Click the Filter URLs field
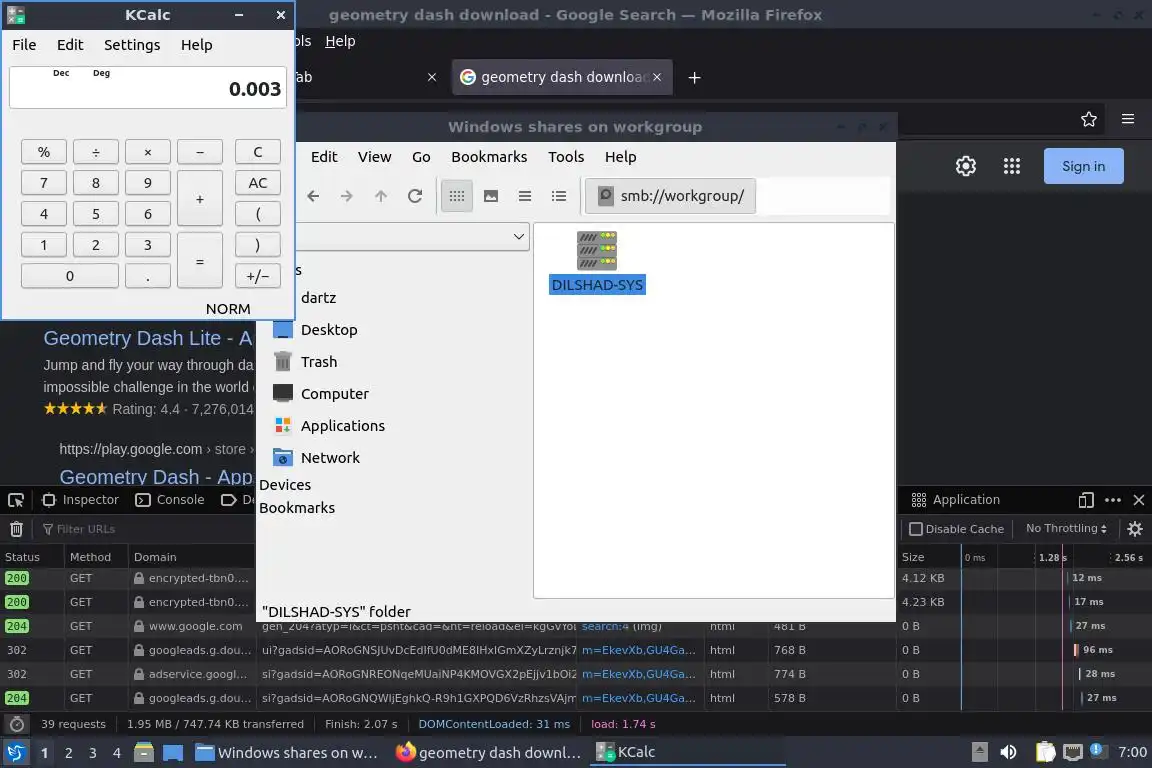 pos(86,529)
